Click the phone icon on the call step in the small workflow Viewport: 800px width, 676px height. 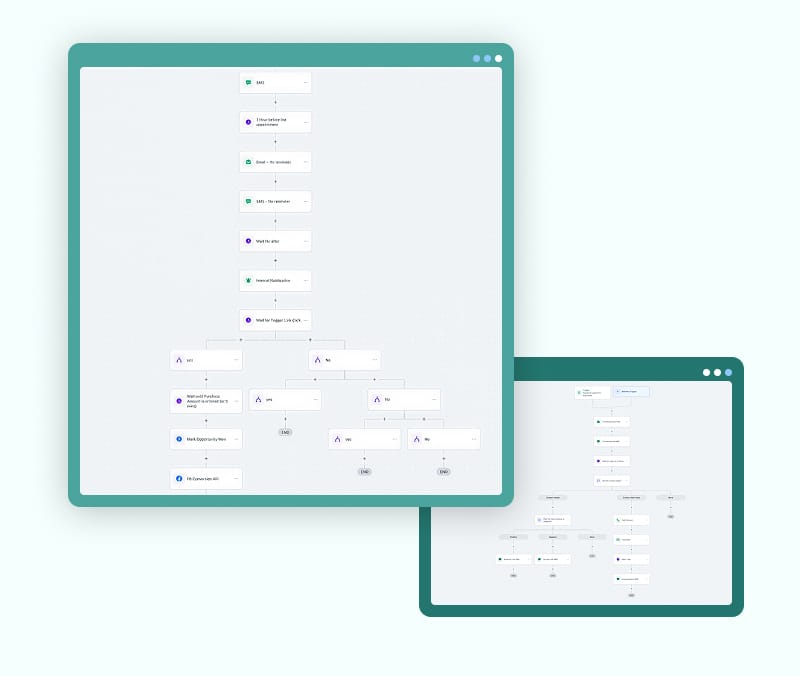618,520
